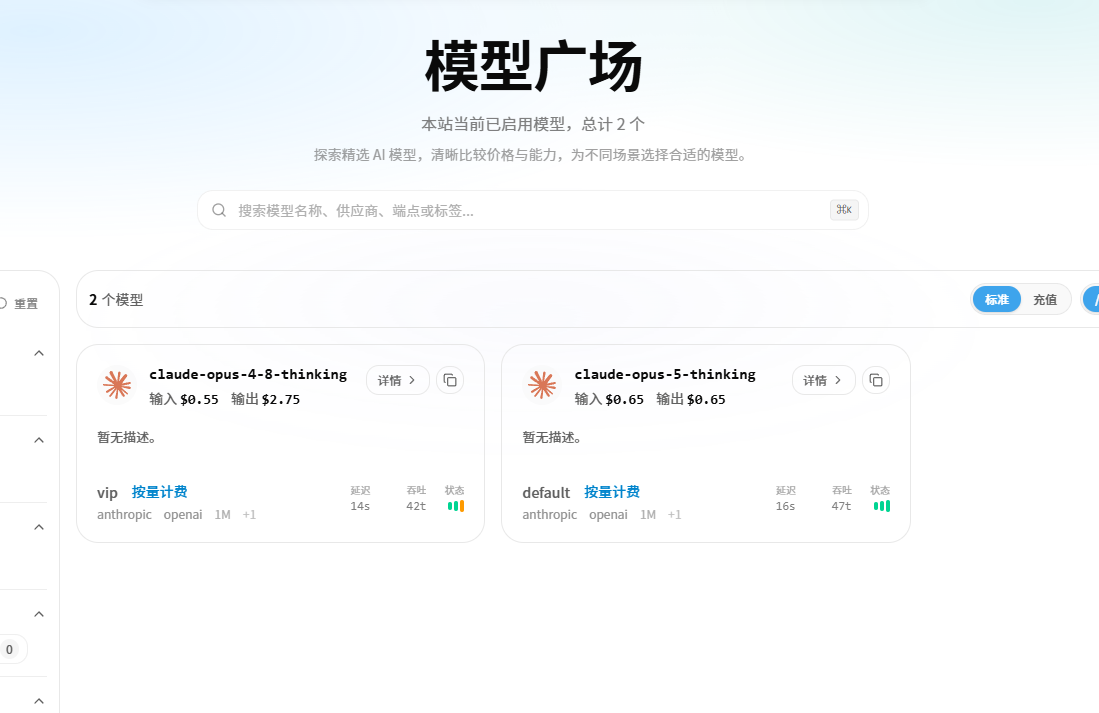Click the claude-opus-4-8-thinking Anthropic logo icon
Screen dimensions: 1099x713
point(117,385)
